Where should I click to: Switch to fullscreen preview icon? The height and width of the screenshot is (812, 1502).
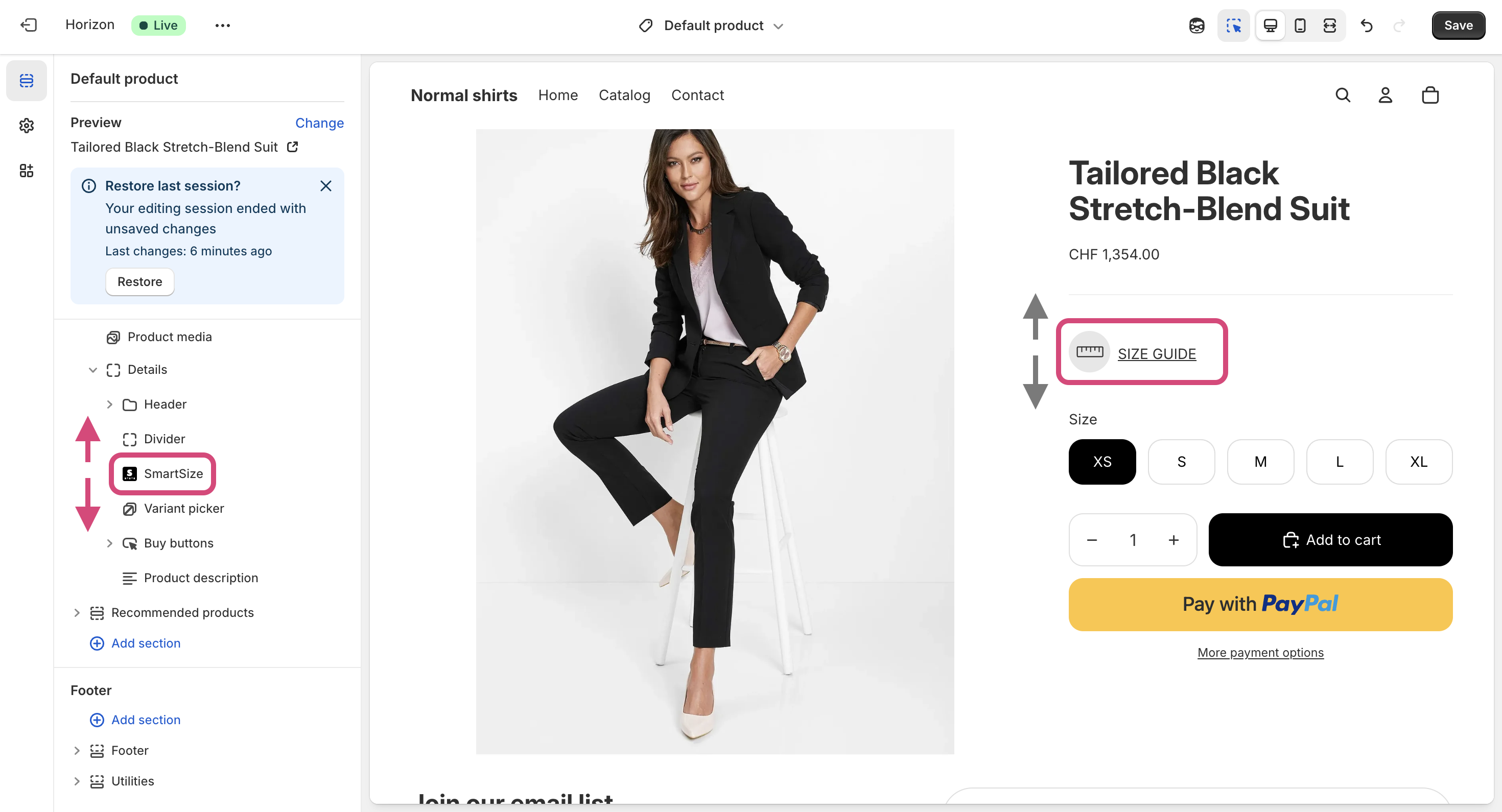(x=1329, y=25)
